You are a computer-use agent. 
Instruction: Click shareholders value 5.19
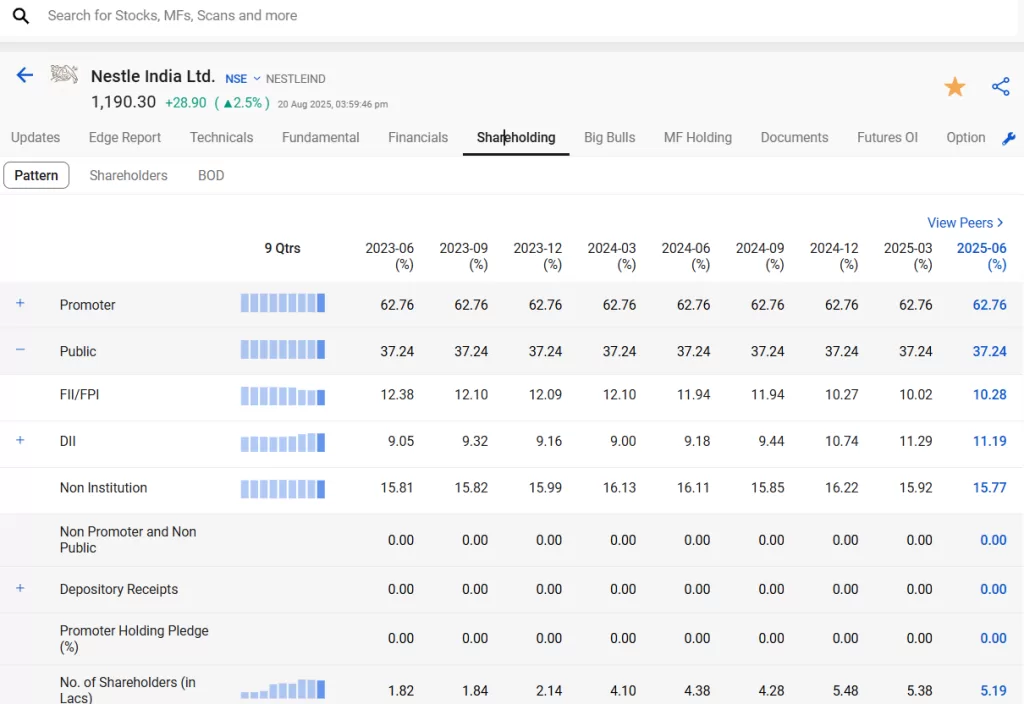point(993,691)
